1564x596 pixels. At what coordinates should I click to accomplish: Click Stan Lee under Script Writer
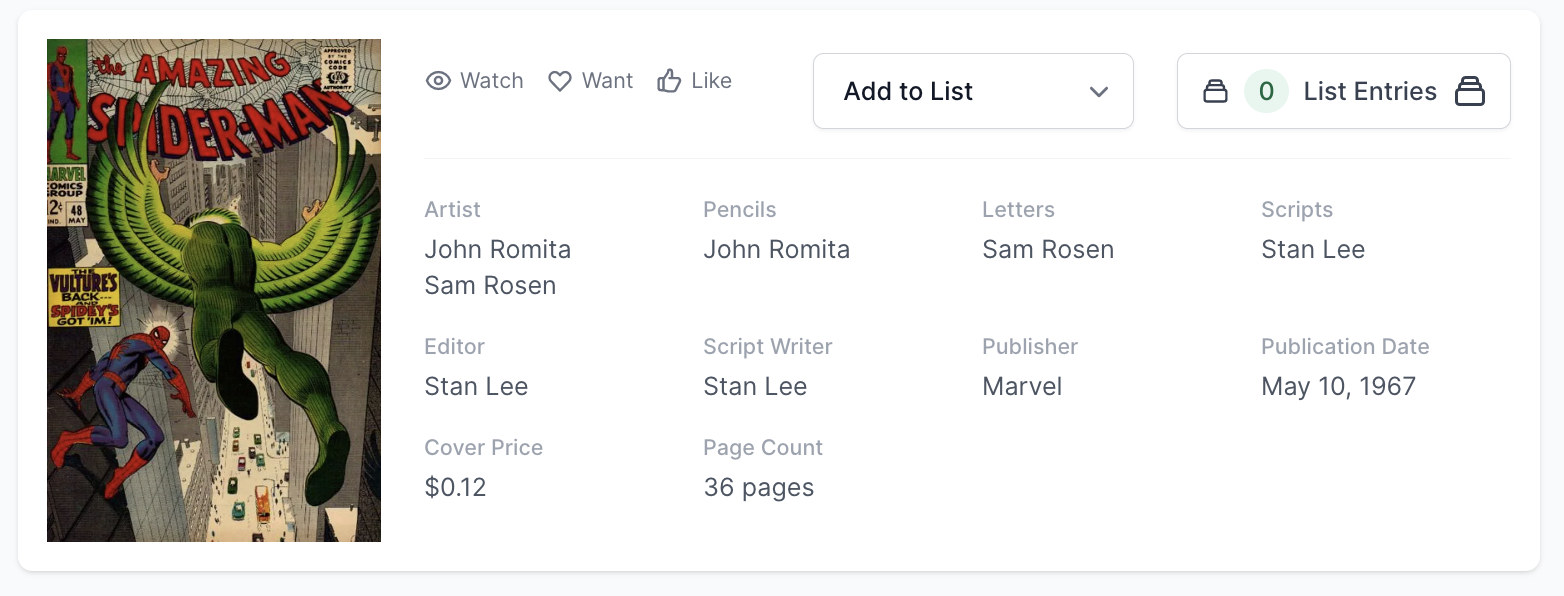pyautogui.click(x=755, y=386)
